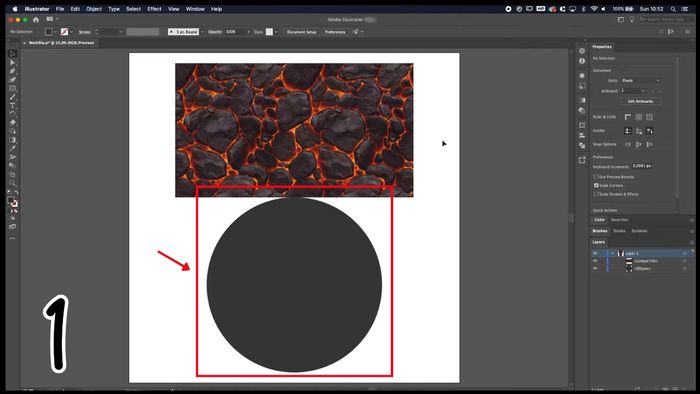This screenshot has width=700, height=394.
Task: Select the Rectangle shape tool
Action: (12, 88)
